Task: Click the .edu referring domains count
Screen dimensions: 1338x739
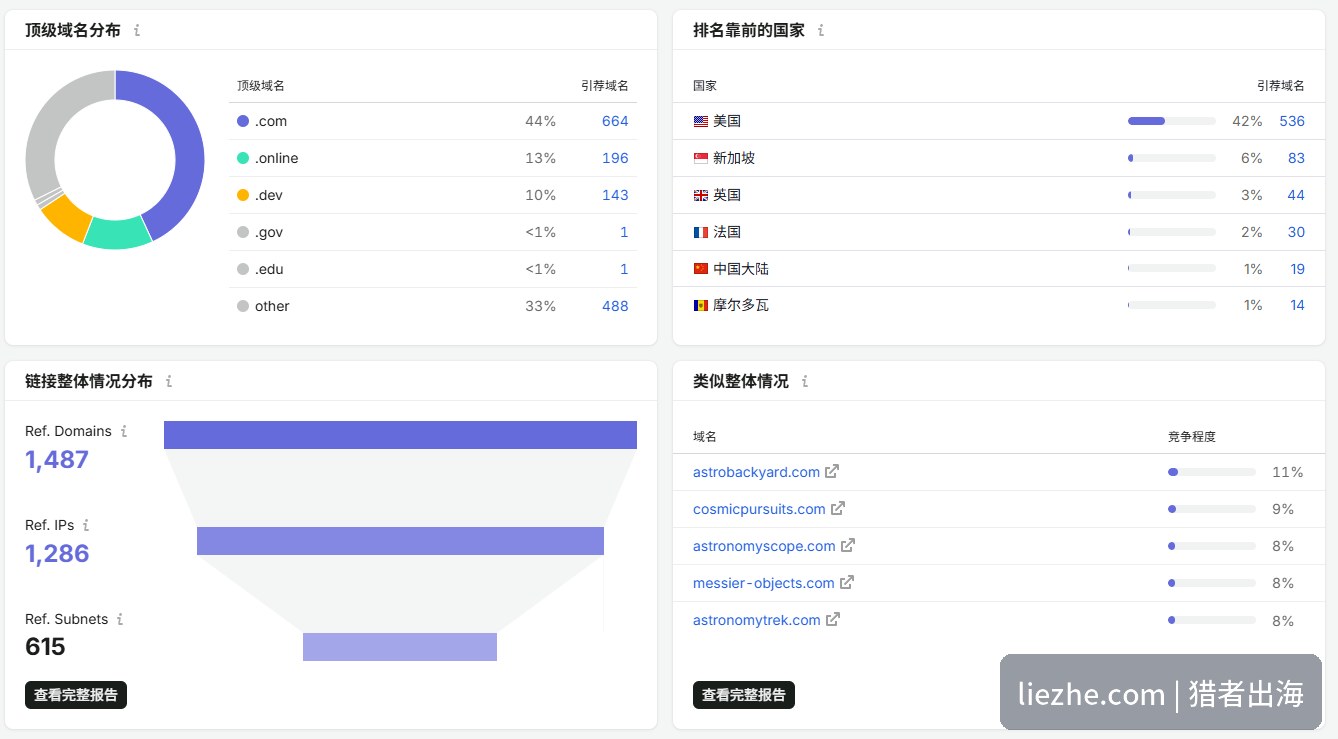Action: point(624,269)
